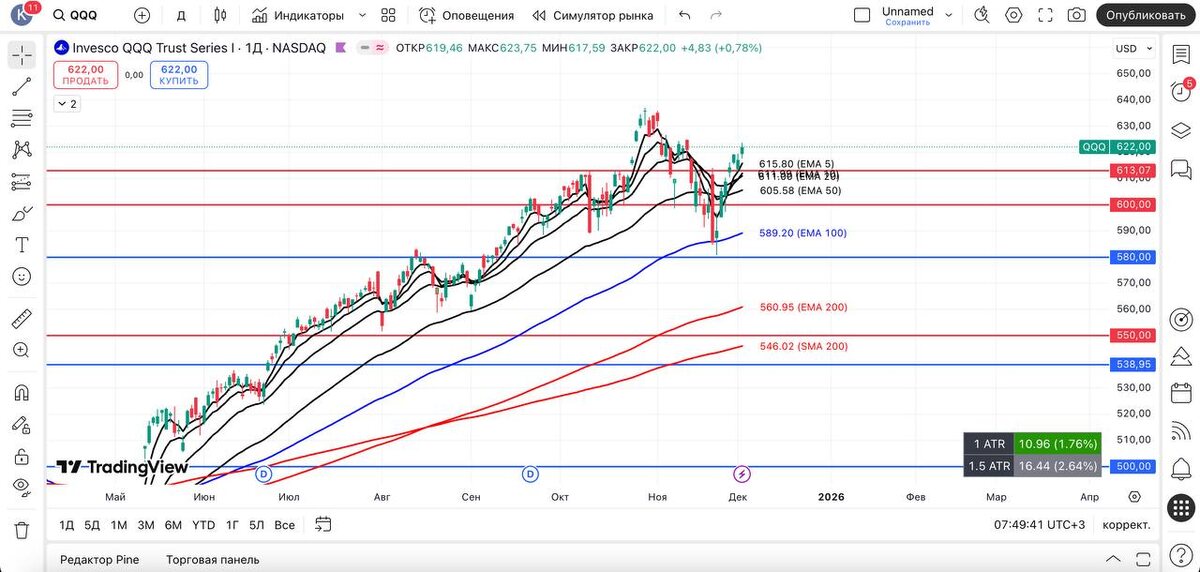Image resolution: width=1200 pixels, height=572 pixels.
Task: Toggle the коррект. adjustment setting
Action: [x=1126, y=525]
